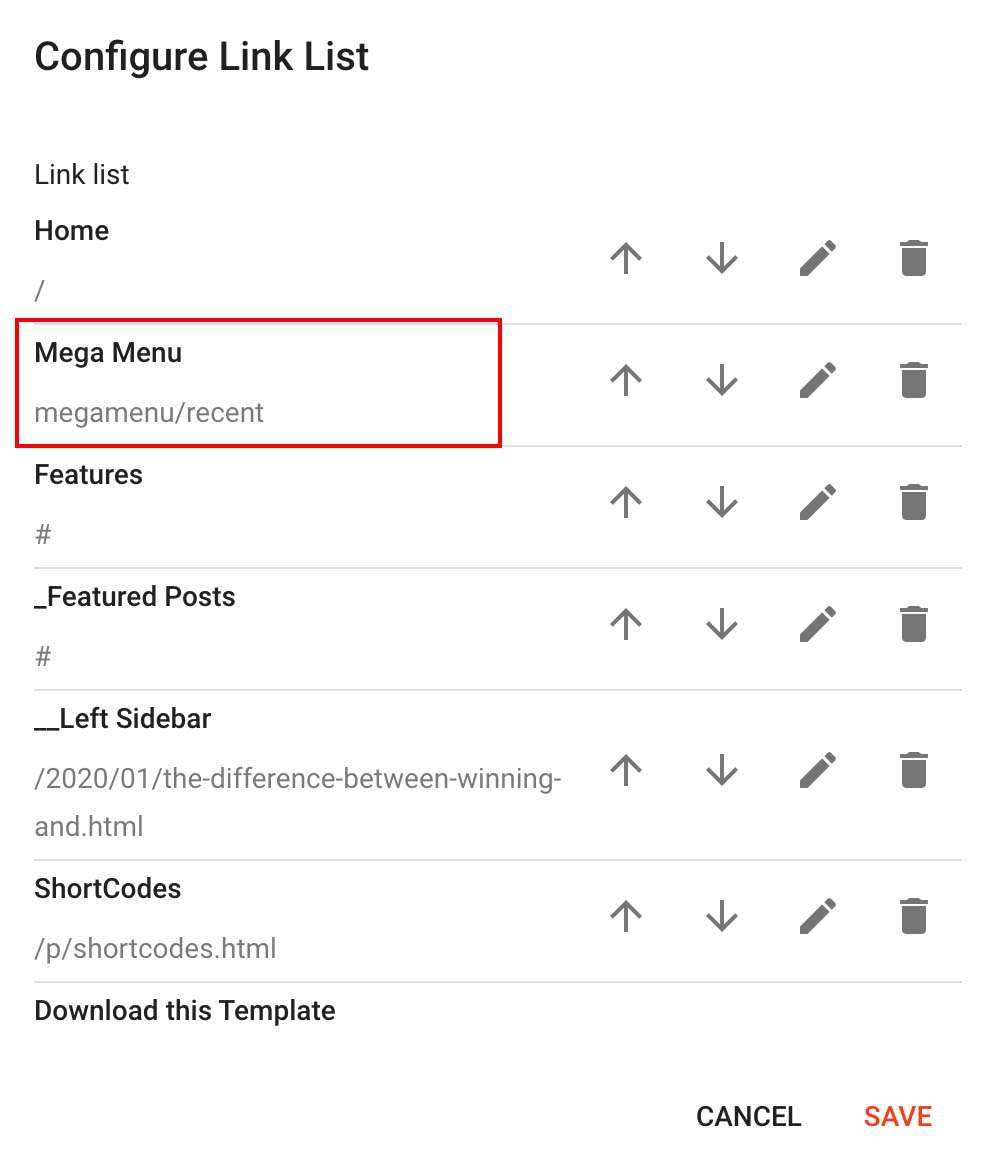Viewport: 994px width, 1172px height.
Task: Save the link list configuration
Action: (x=898, y=1117)
